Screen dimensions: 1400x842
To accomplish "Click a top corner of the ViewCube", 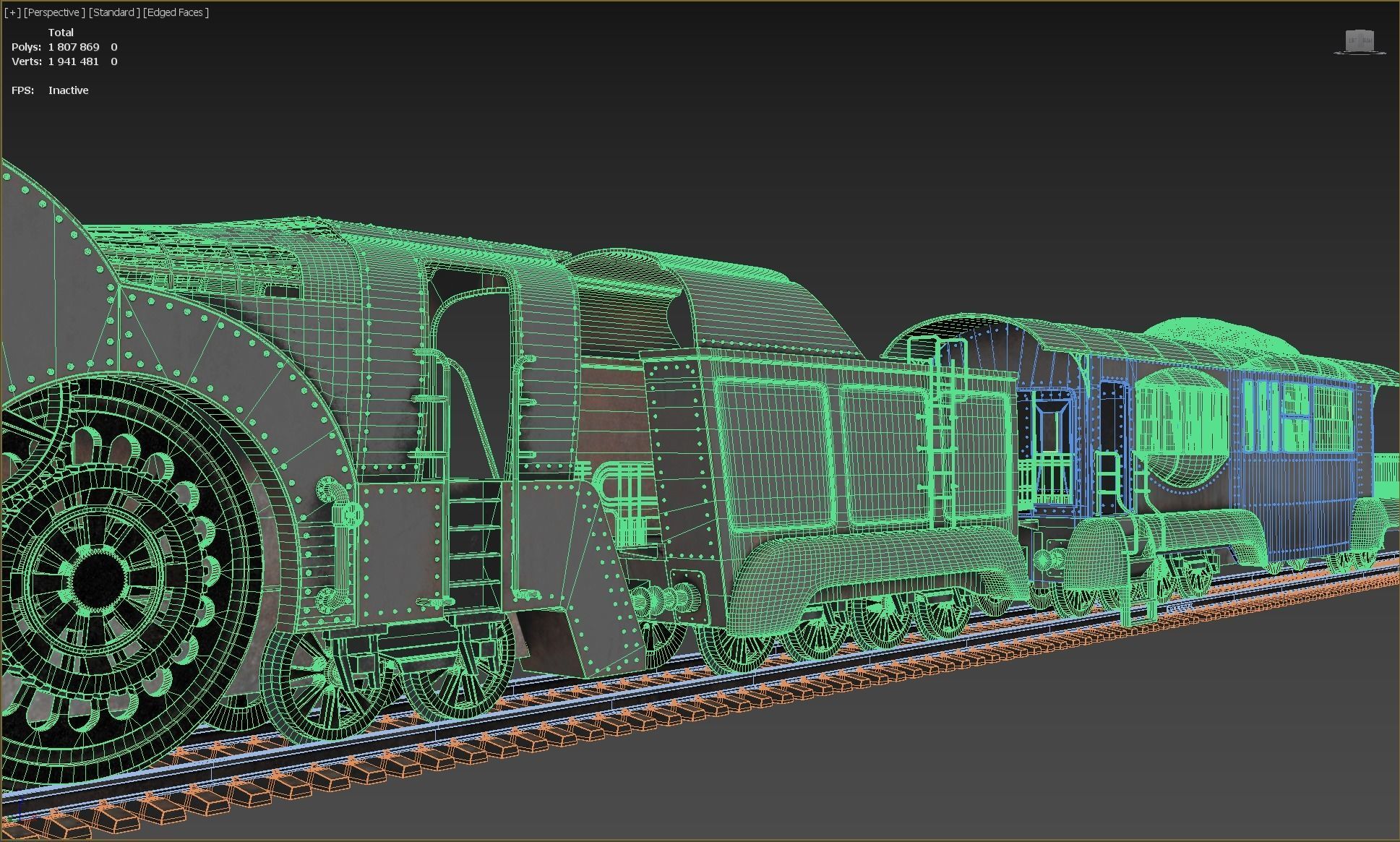I will pyautogui.click(x=1346, y=31).
